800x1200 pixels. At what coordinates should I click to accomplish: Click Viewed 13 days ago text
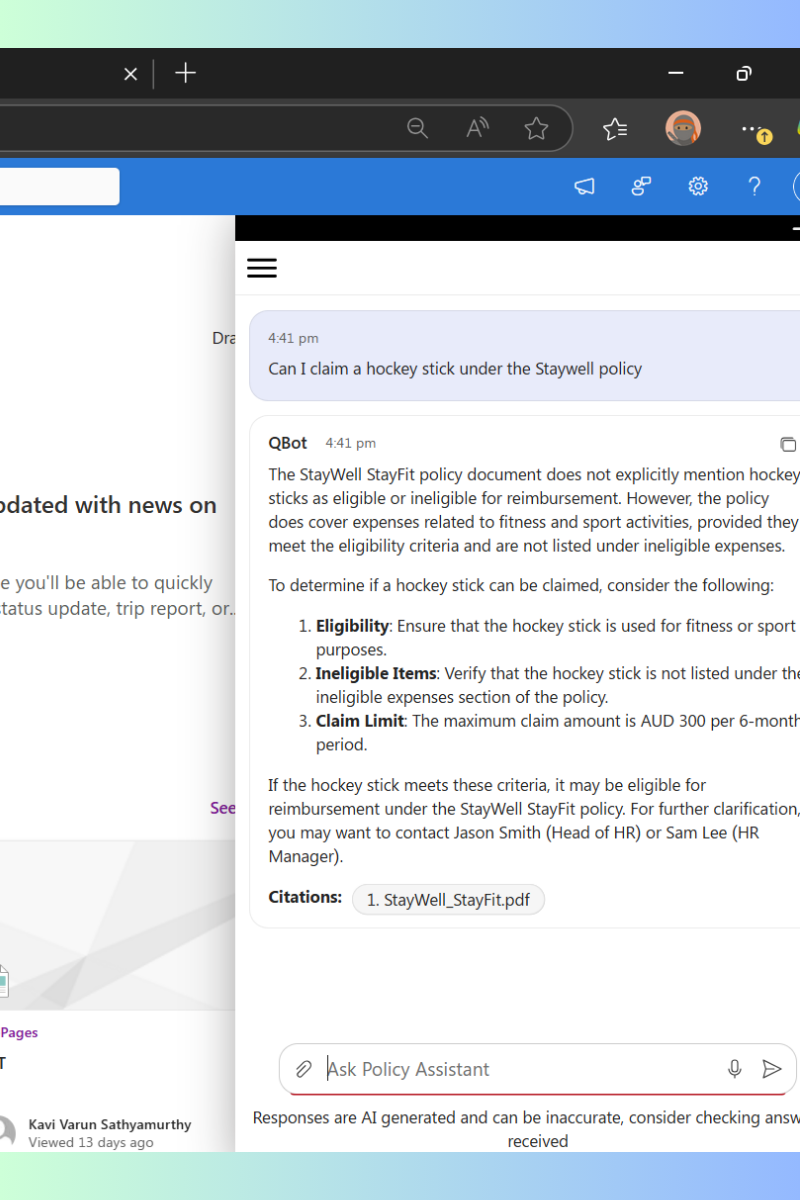click(x=91, y=1142)
